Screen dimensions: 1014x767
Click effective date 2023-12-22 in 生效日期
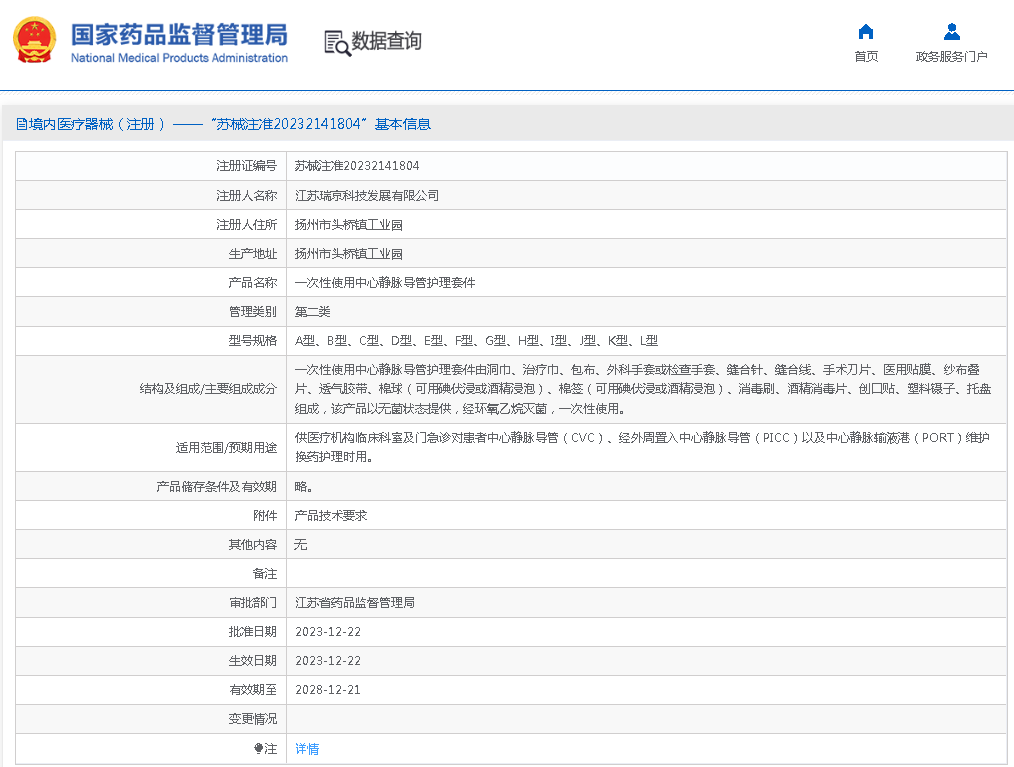click(x=328, y=661)
